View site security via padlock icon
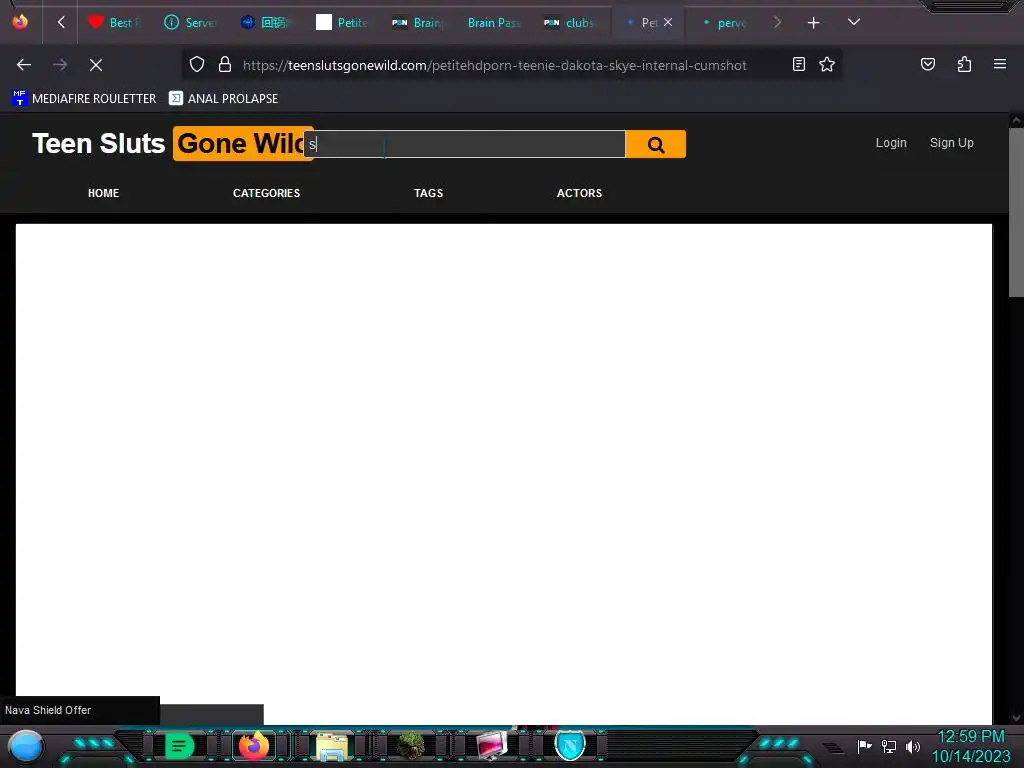 [225, 64]
